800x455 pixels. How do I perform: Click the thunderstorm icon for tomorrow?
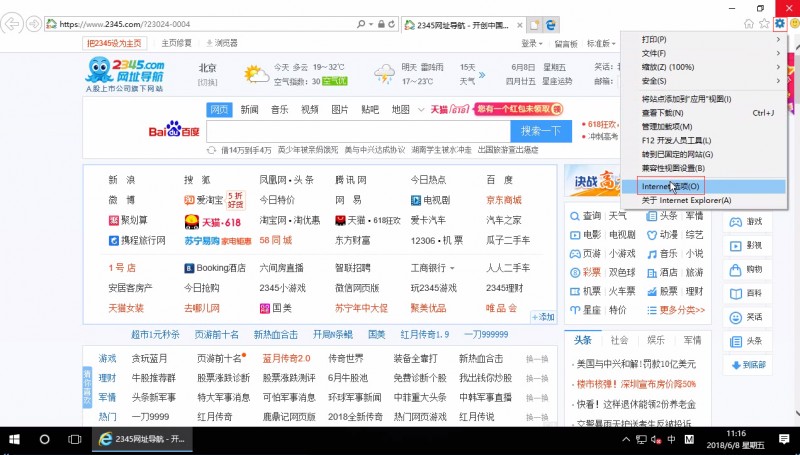pyautogui.click(x=384, y=74)
